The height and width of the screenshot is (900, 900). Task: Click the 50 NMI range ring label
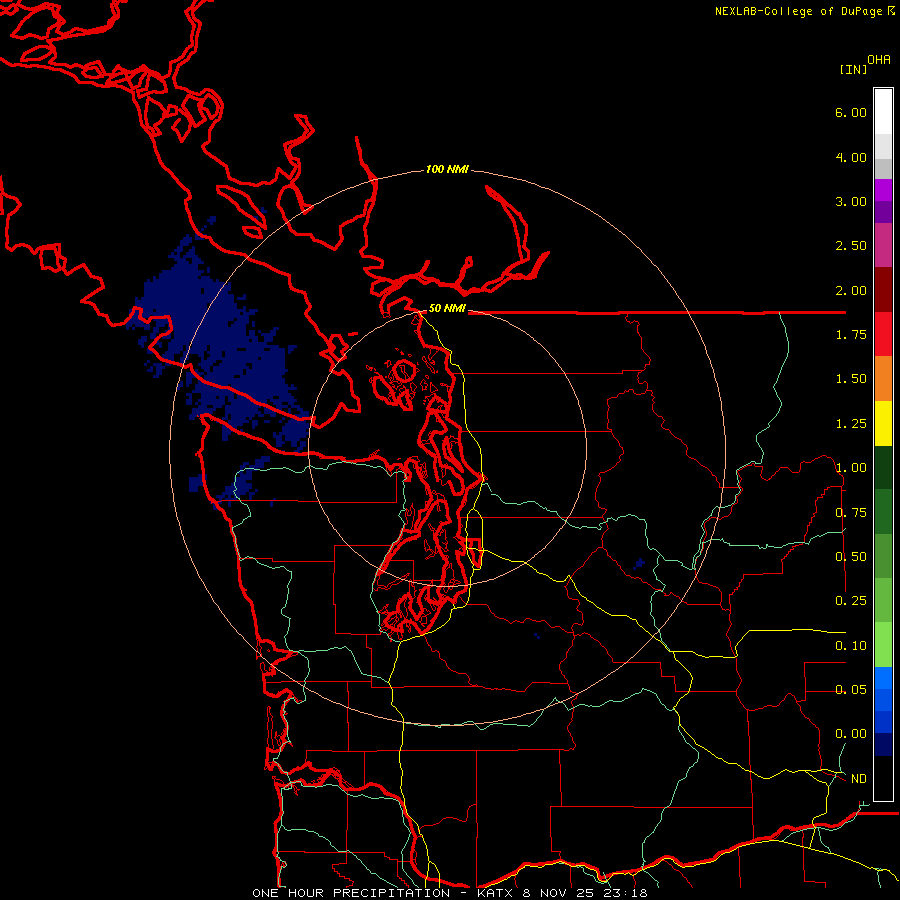[x=447, y=308]
